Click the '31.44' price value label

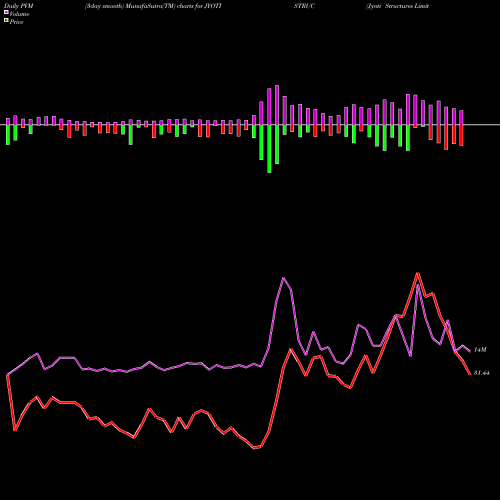click(481, 373)
